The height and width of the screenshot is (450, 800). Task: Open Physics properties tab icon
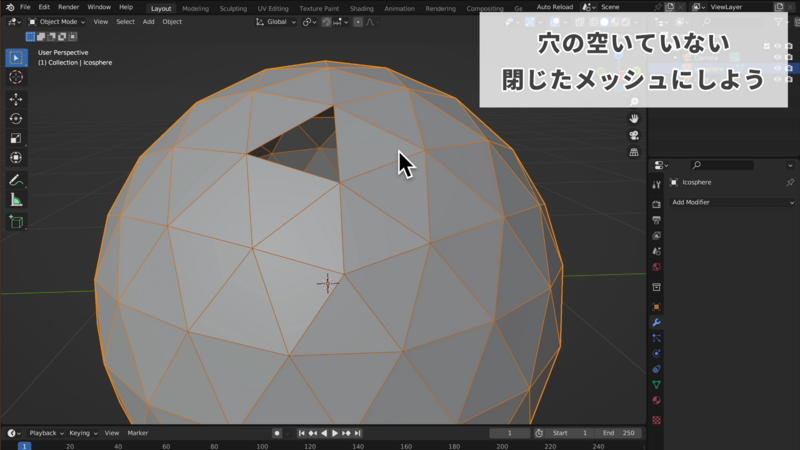tap(657, 354)
